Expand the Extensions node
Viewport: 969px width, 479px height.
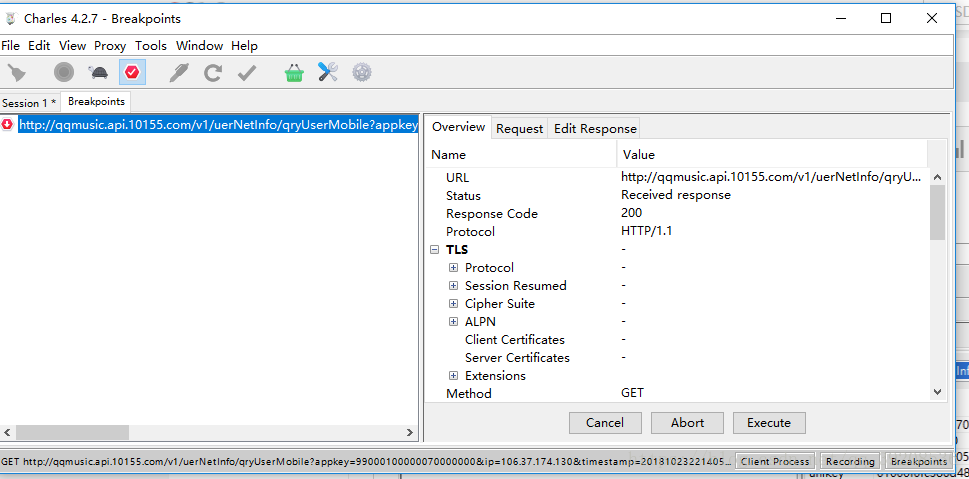click(x=454, y=375)
